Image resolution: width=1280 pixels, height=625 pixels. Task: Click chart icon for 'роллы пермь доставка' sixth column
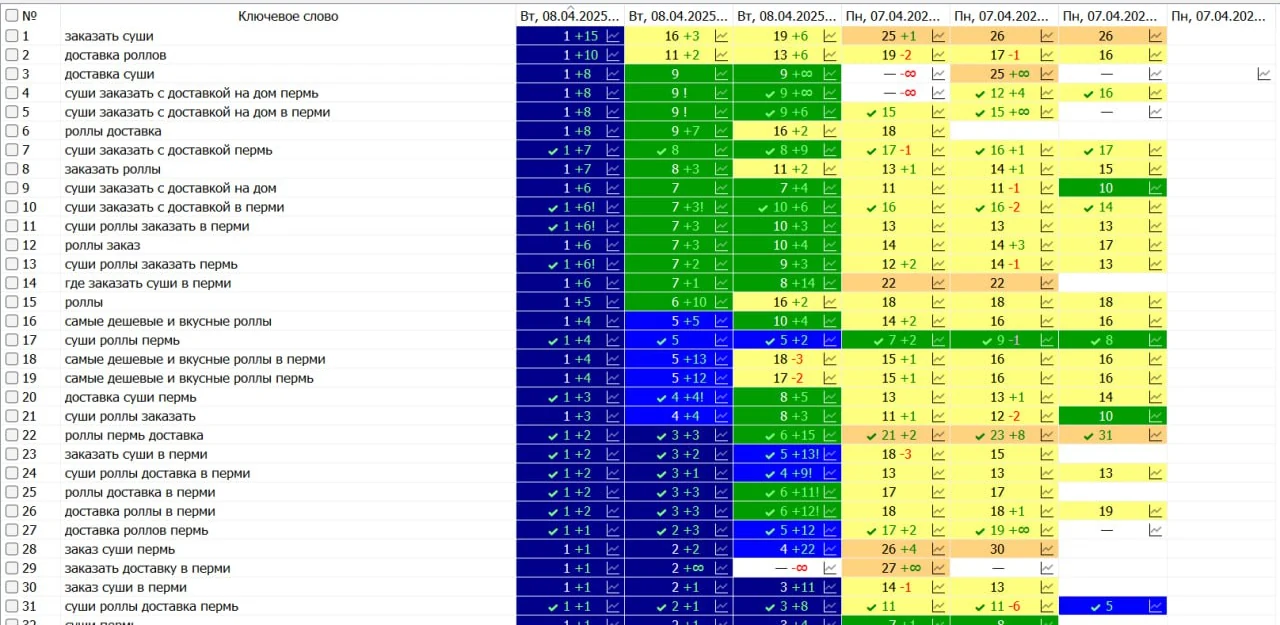pyautogui.click(x=1156, y=435)
